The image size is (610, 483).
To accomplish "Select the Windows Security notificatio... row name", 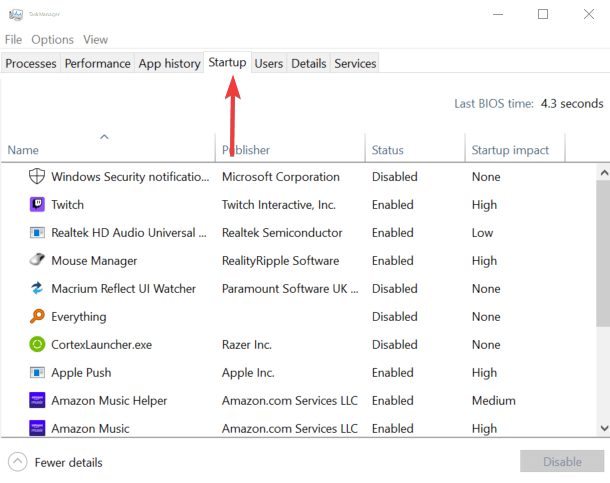I will pos(130,177).
